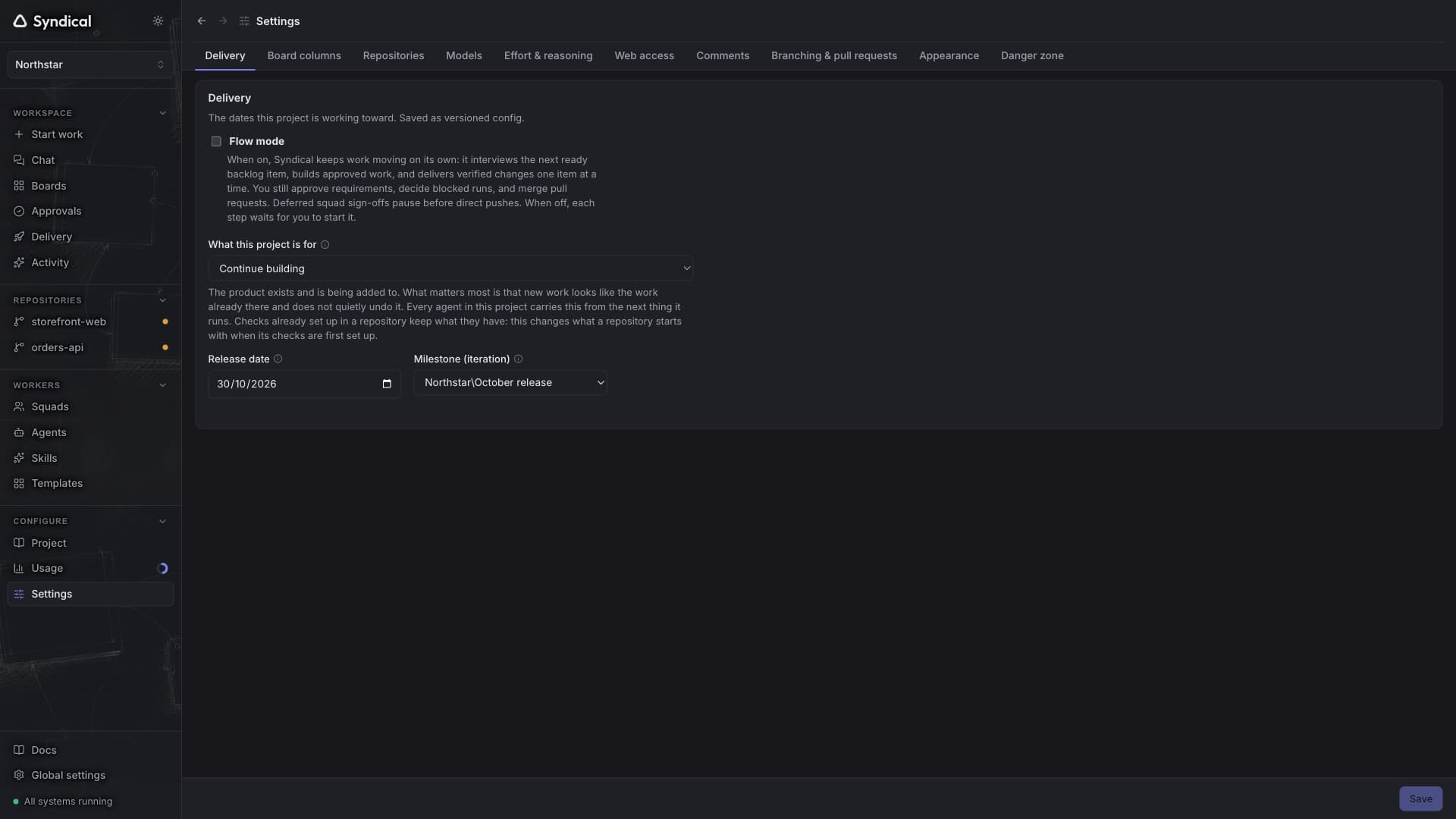
Task: Go forward with the right arrow
Action: (223, 21)
